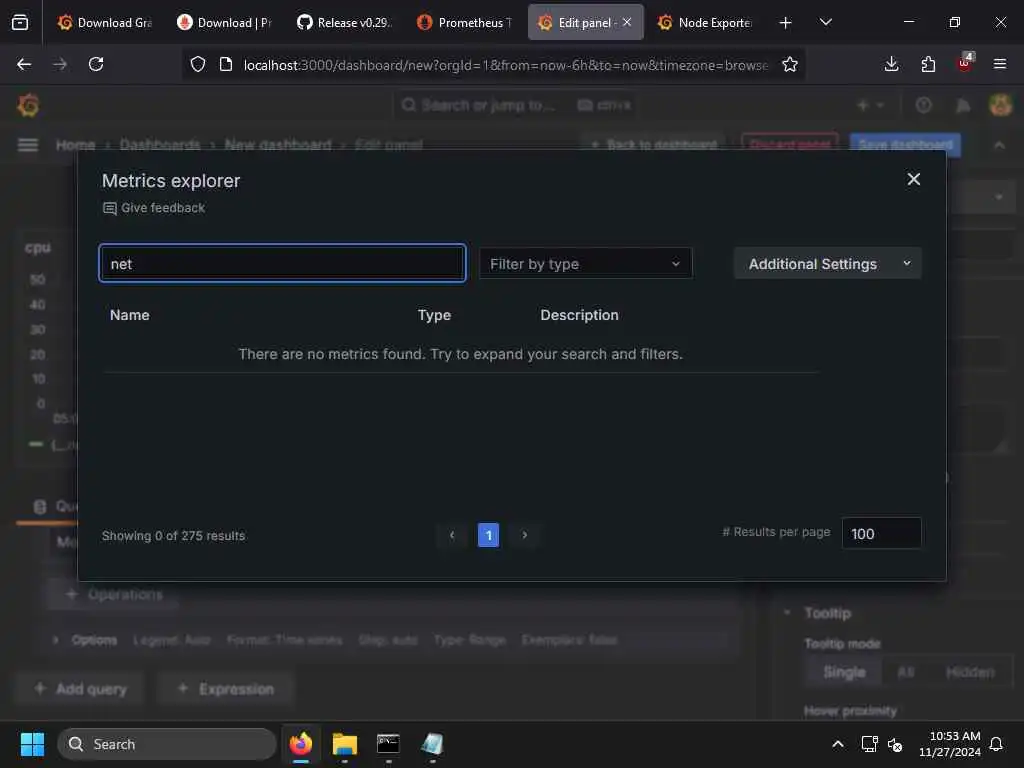This screenshot has height=768, width=1024.
Task: Click the Give feedback link
Action: 154,208
